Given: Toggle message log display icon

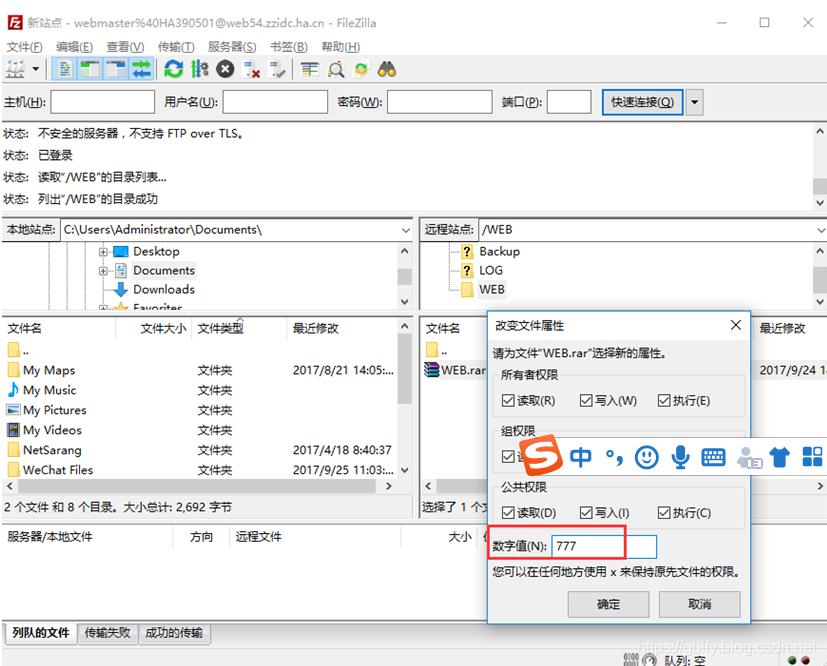Looking at the screenshot, I should 65,69.
